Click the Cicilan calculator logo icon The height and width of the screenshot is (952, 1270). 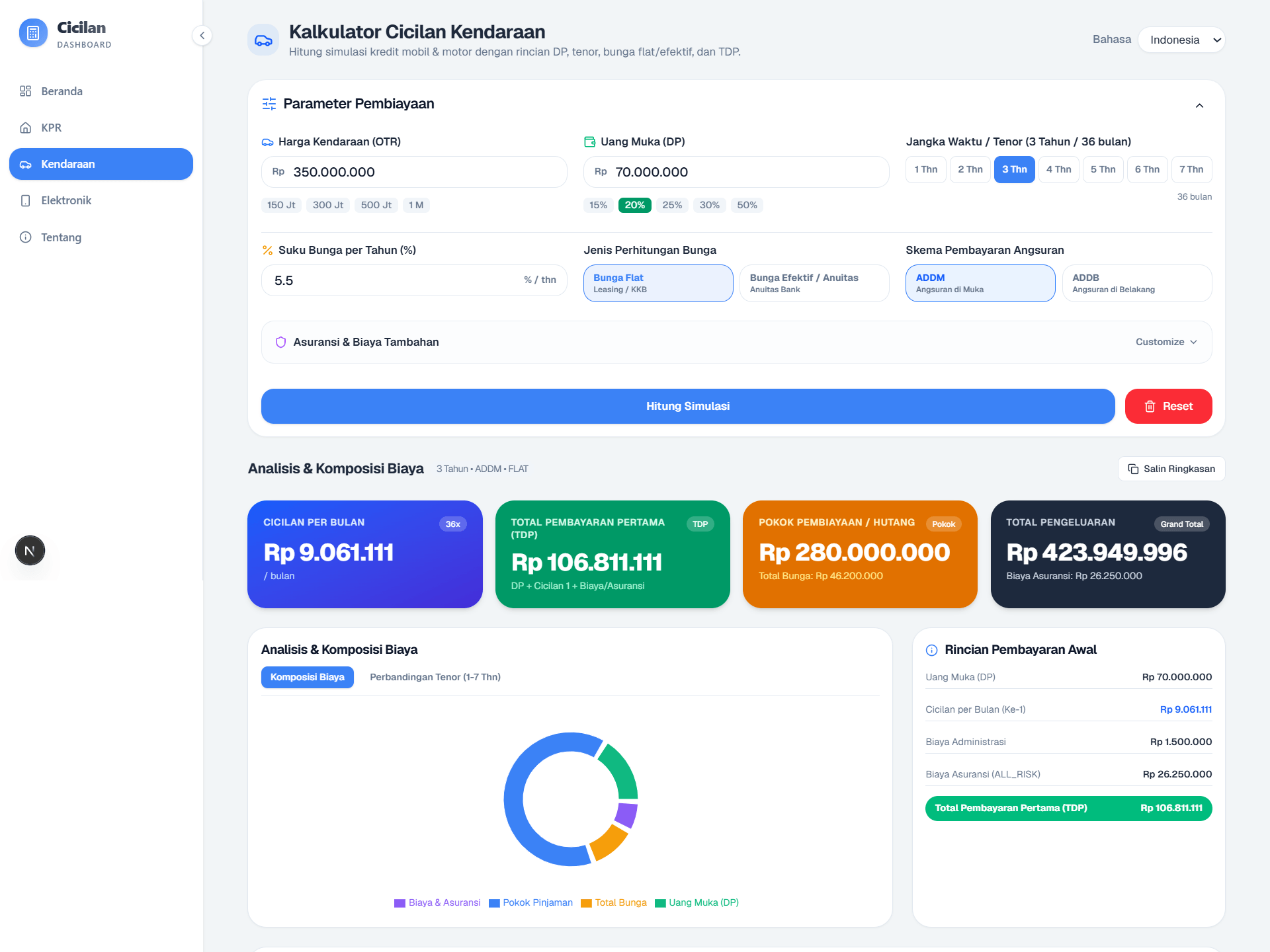pyautogui.click(x=33, y=33)
